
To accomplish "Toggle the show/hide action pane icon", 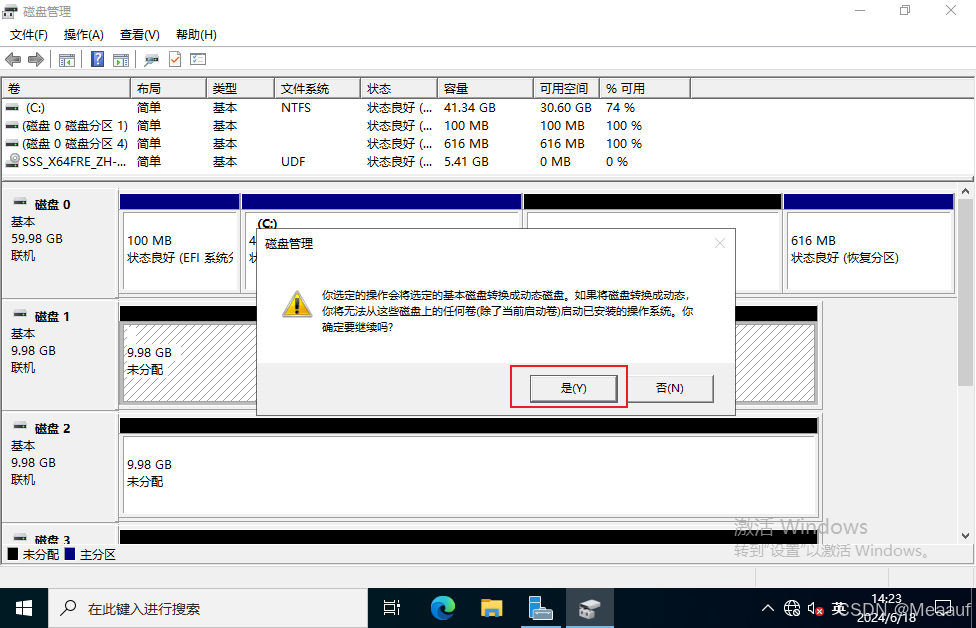I will [121, 60].
